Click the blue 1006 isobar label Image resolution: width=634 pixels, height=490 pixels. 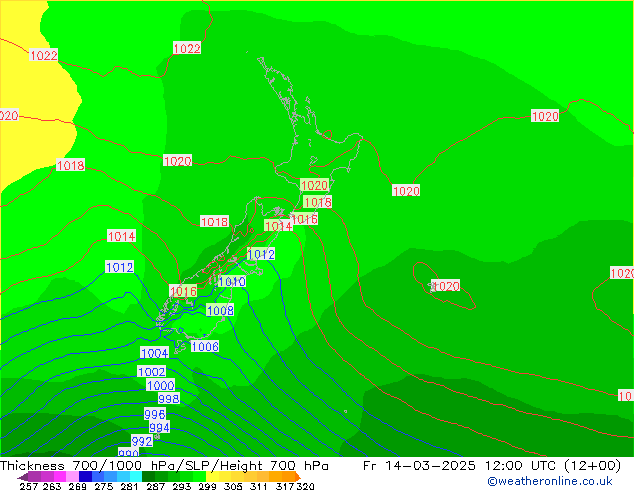coord(205,346)
